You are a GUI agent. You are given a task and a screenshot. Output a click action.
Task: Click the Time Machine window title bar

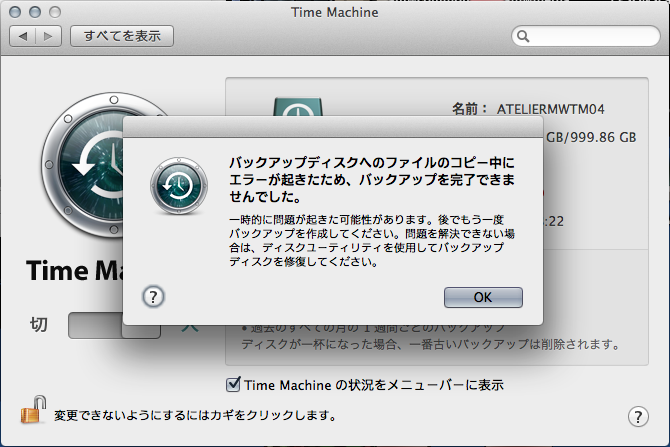[x=334, y=12]
